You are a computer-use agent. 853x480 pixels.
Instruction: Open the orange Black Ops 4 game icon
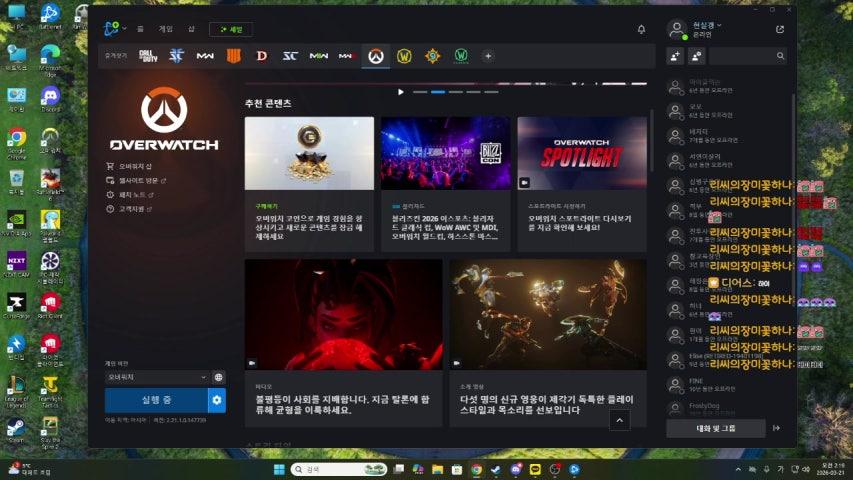[233, 56]
